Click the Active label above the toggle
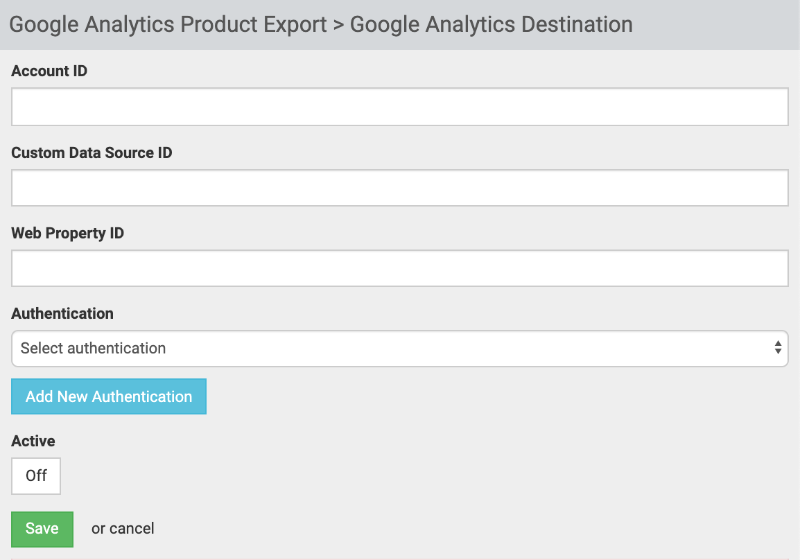The image size is (800, 560). point(33,441)
